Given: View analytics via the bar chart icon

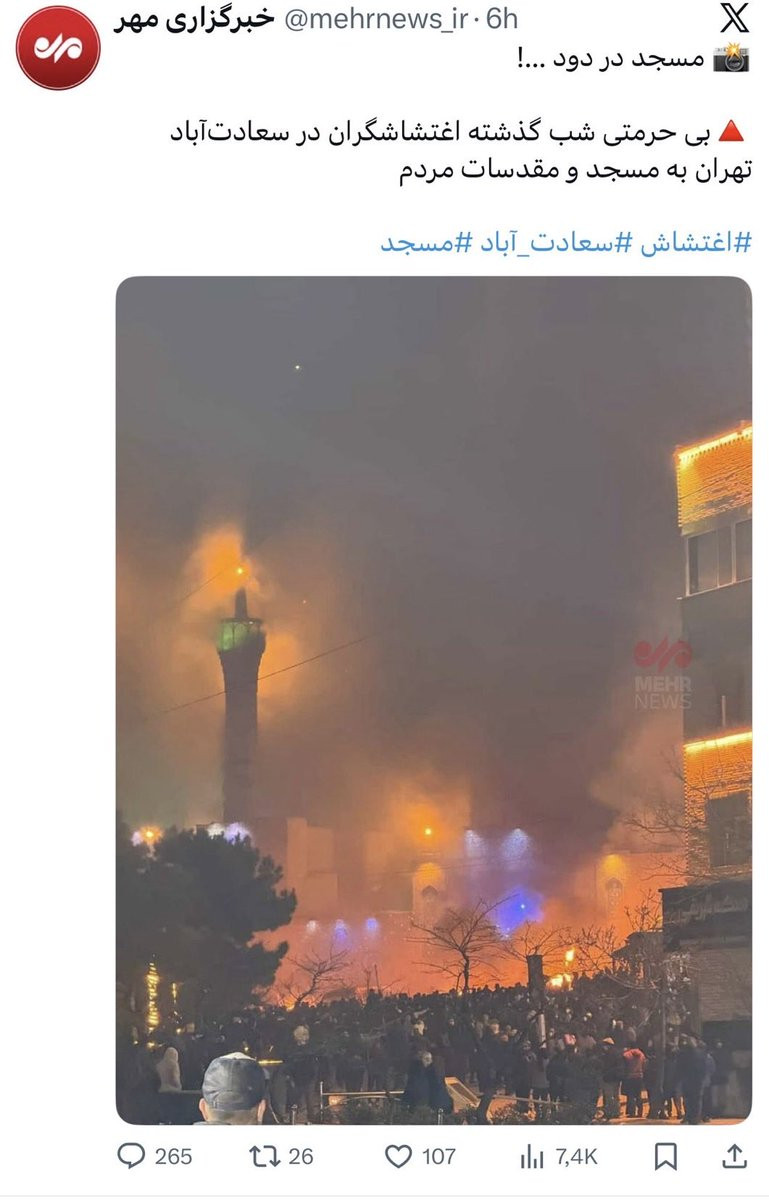Looking at the screenshot, I should 532,1157.
